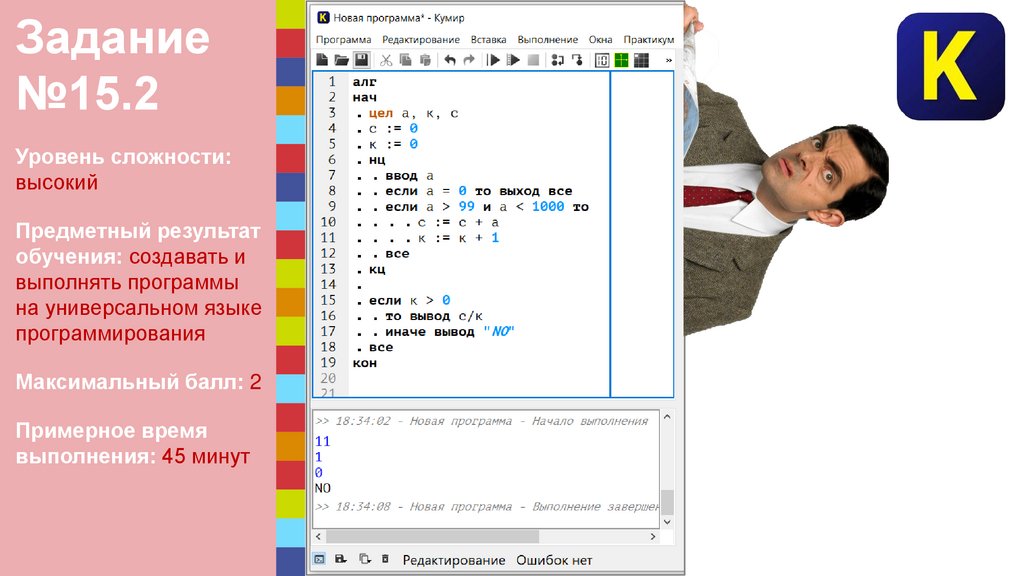This screenshot has width=1024, height=576.
Task: Click the Редактирование status label
Action: coord(454,560)
